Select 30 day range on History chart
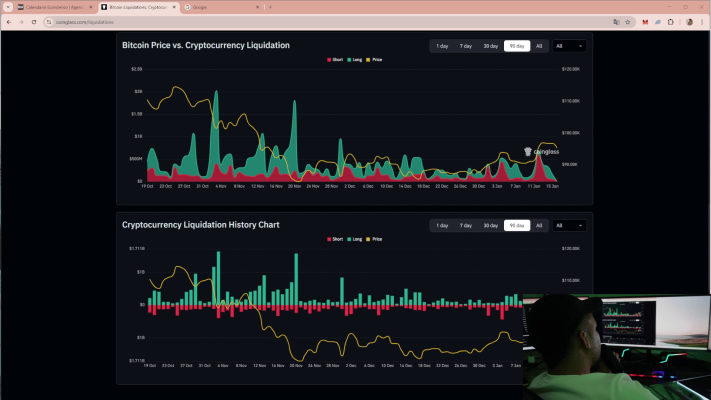Viewport: 711px width, 400px height. pos(491,226)
